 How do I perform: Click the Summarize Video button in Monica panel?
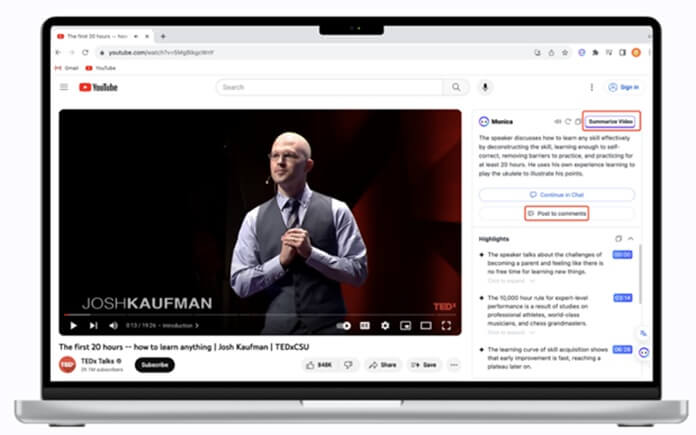(x=611, y=121)
